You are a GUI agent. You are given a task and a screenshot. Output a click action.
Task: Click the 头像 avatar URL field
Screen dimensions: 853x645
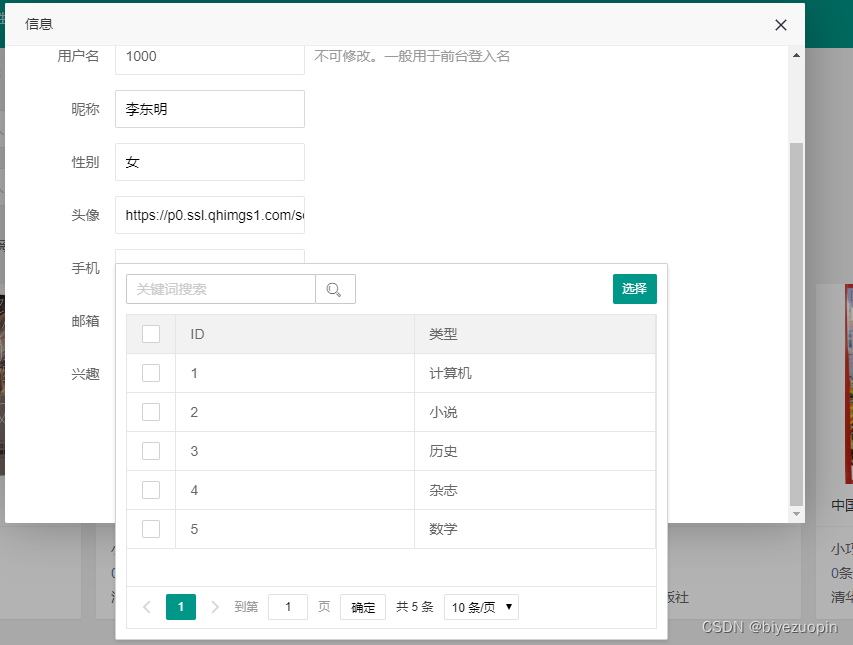pyautogui.click(x=209, y=215)
